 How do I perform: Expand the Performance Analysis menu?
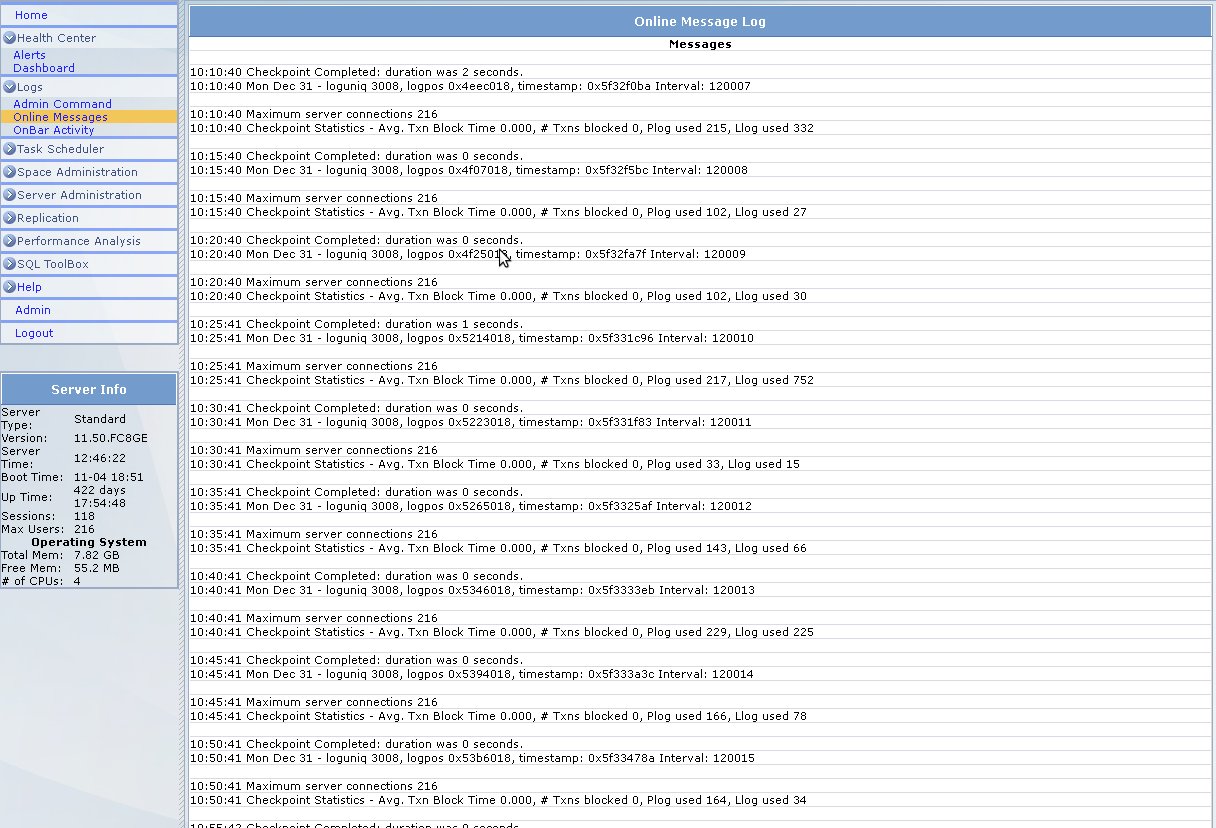(78, 241)
